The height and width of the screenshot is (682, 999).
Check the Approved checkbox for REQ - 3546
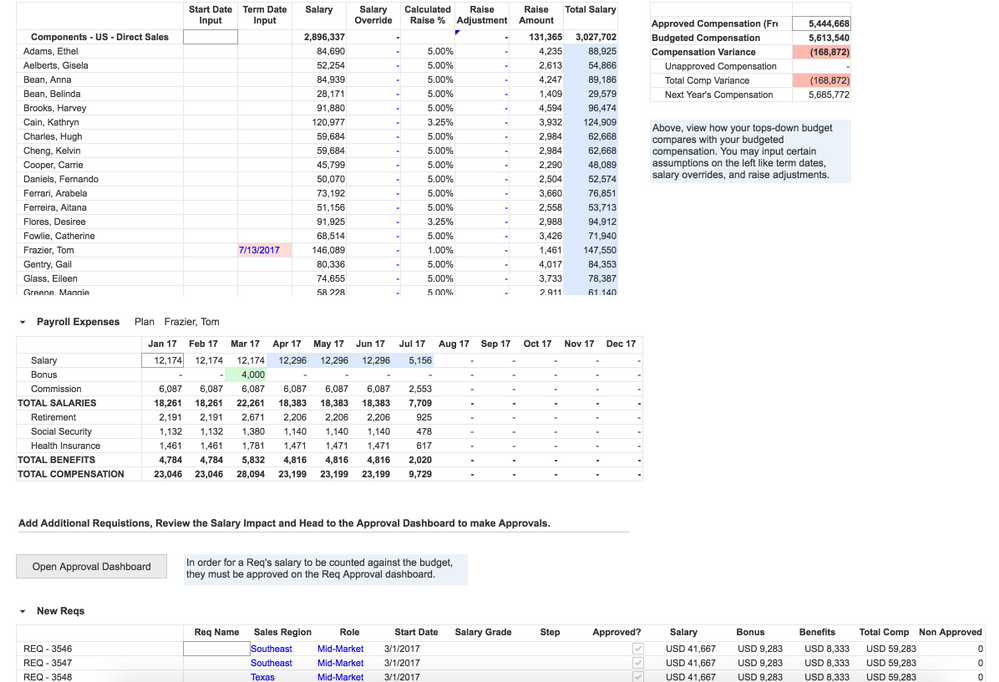638,649
